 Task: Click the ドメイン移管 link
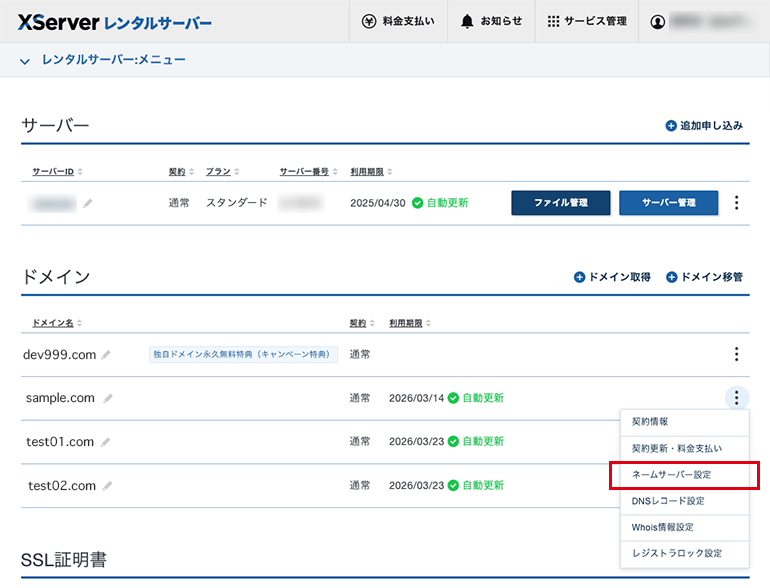click(704, 277)
